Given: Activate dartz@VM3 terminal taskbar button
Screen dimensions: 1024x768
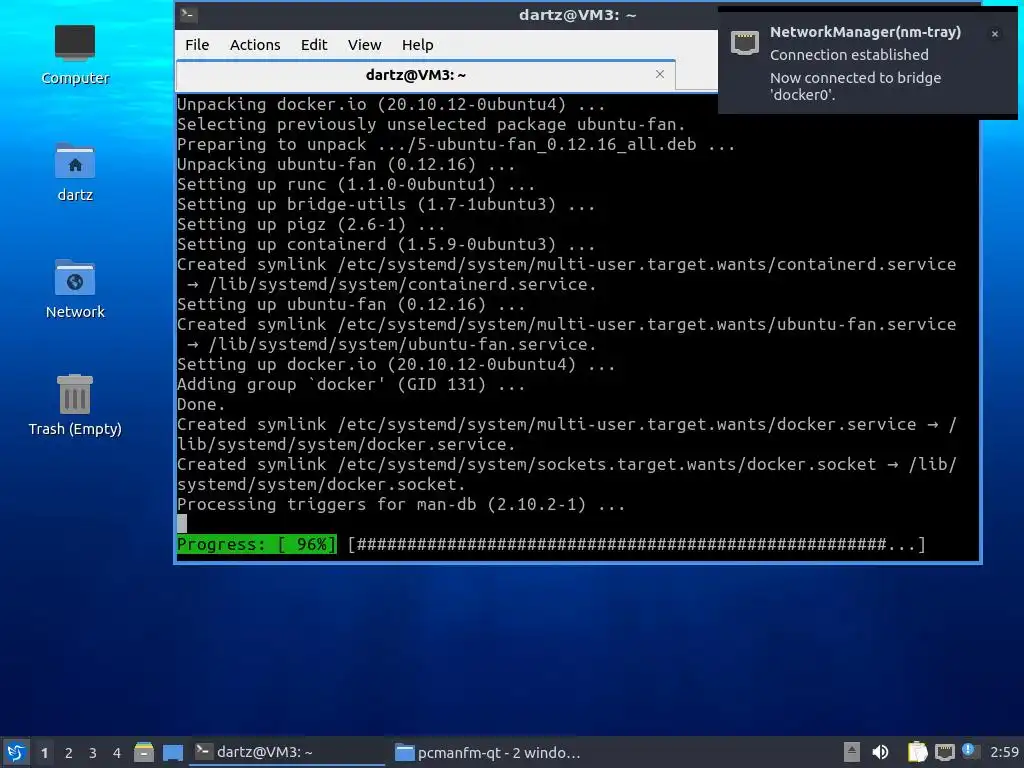Looking at the screenshot, I should (x=287, y=752).
